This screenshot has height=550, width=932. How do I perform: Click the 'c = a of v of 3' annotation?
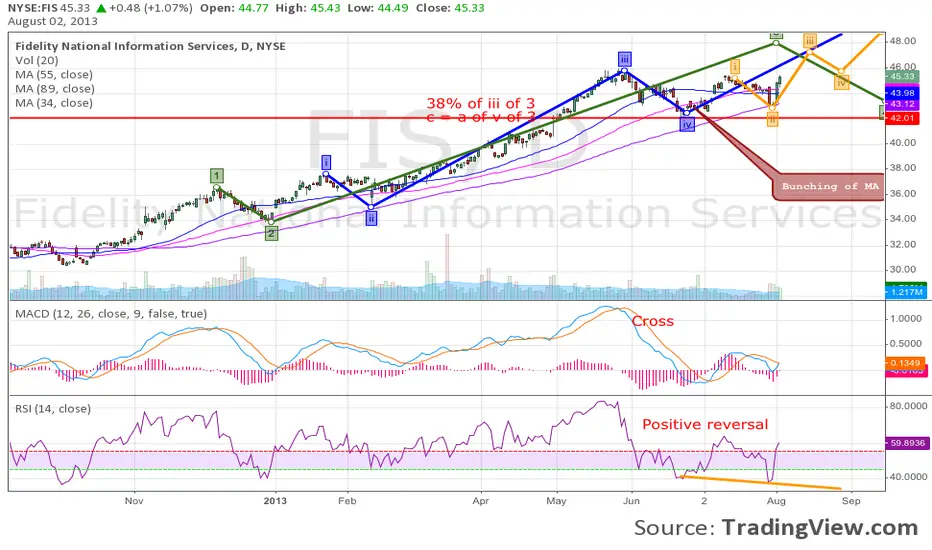(x=480, y=117)
